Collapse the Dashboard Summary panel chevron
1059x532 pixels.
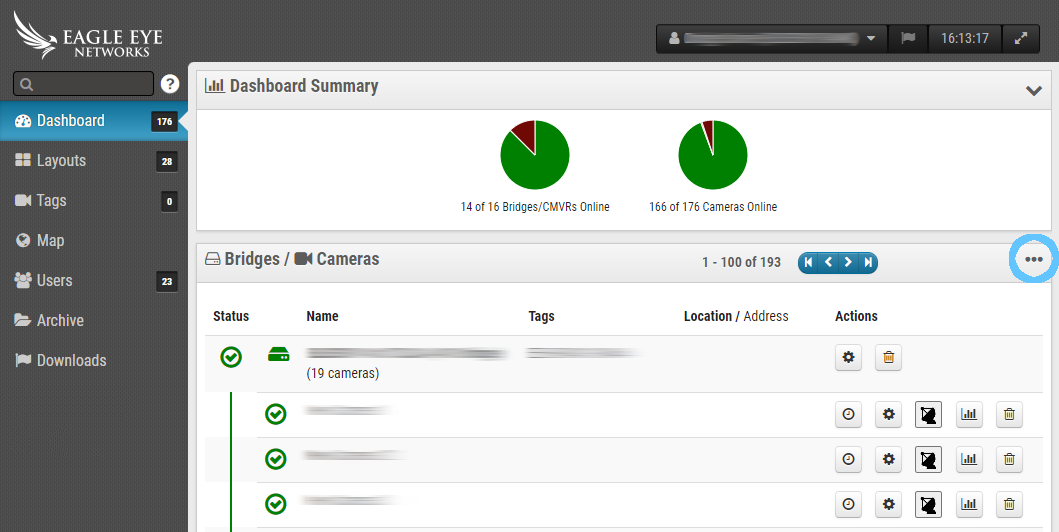coord(1034,90)
